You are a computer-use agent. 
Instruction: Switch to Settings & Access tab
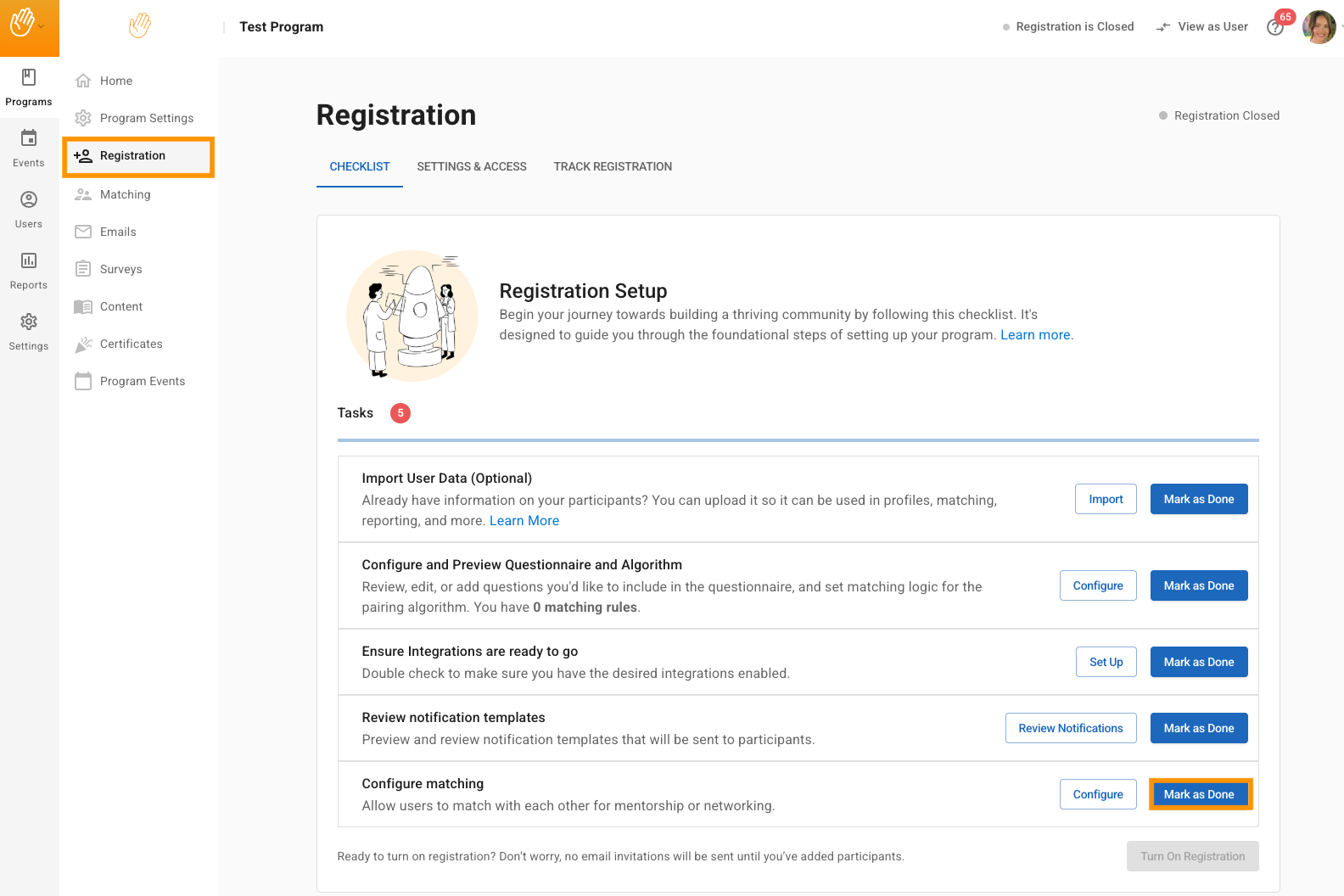[x=472, y=167]
